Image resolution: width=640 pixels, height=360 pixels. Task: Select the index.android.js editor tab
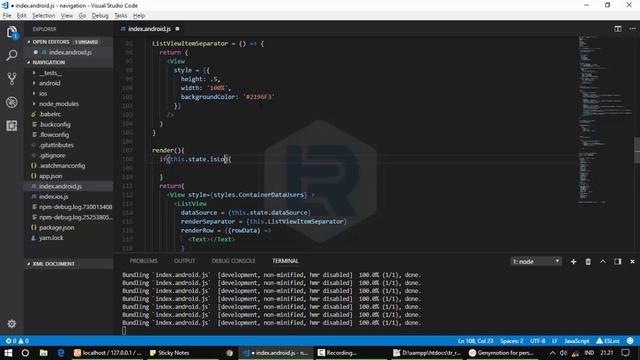point(149,29)
